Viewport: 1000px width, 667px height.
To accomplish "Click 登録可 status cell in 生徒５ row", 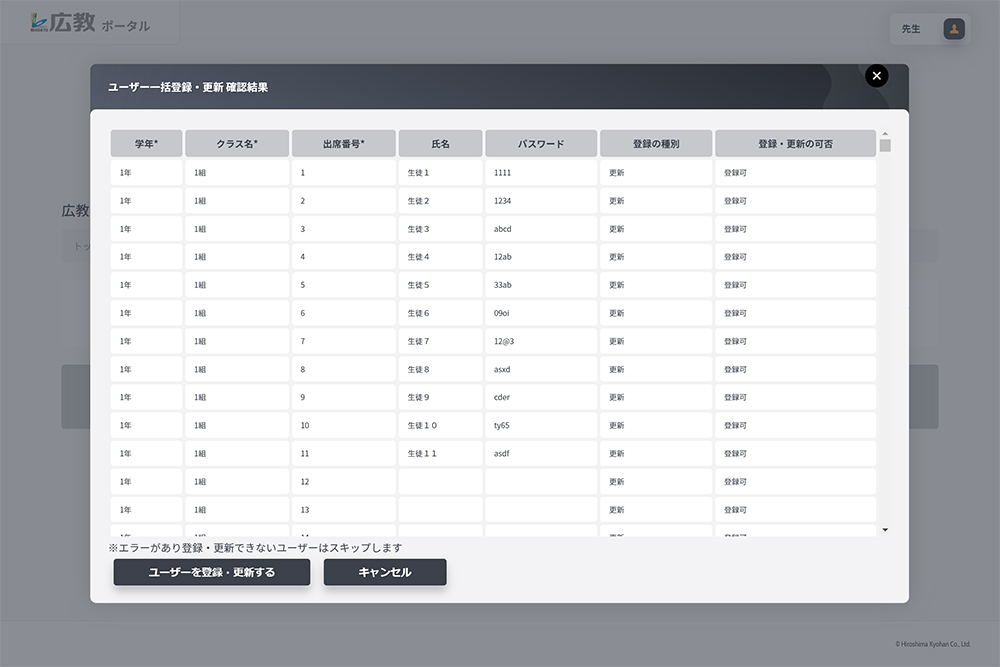I will (x=795, y=285).
